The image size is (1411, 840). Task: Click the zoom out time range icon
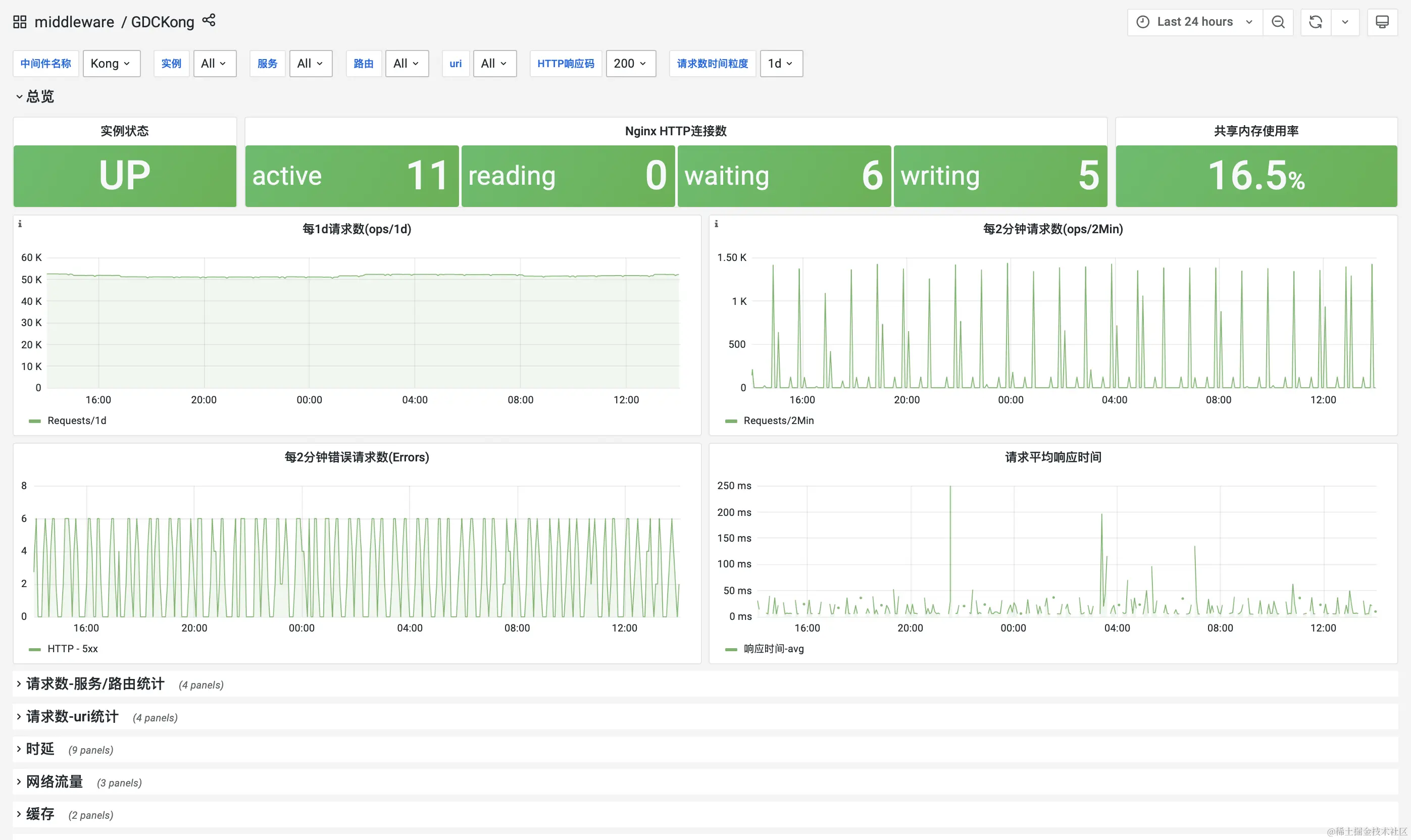click(1278, 22)
